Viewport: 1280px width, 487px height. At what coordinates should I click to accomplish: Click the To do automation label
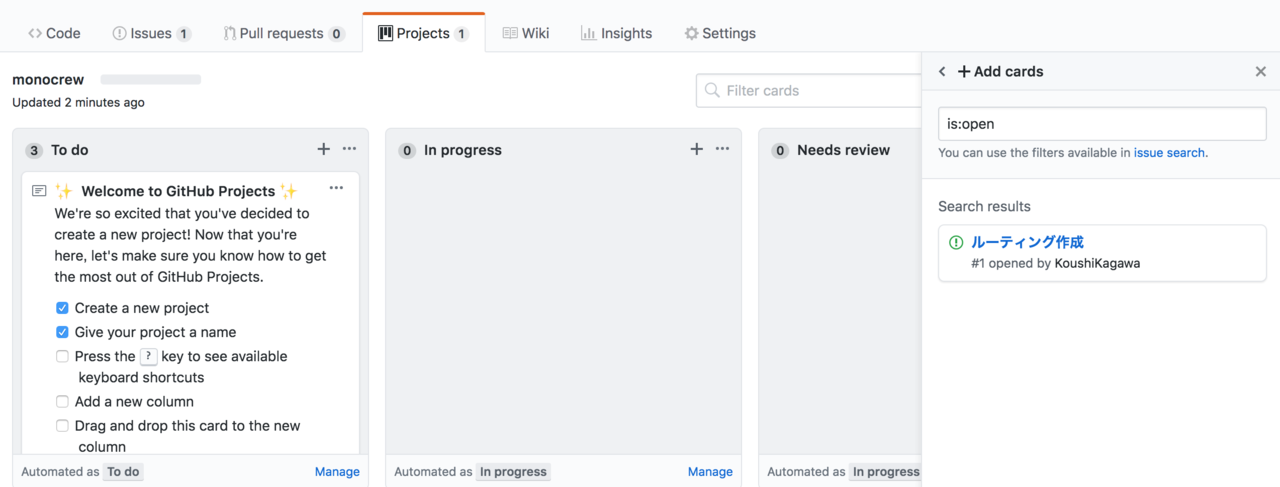point(123,471)
